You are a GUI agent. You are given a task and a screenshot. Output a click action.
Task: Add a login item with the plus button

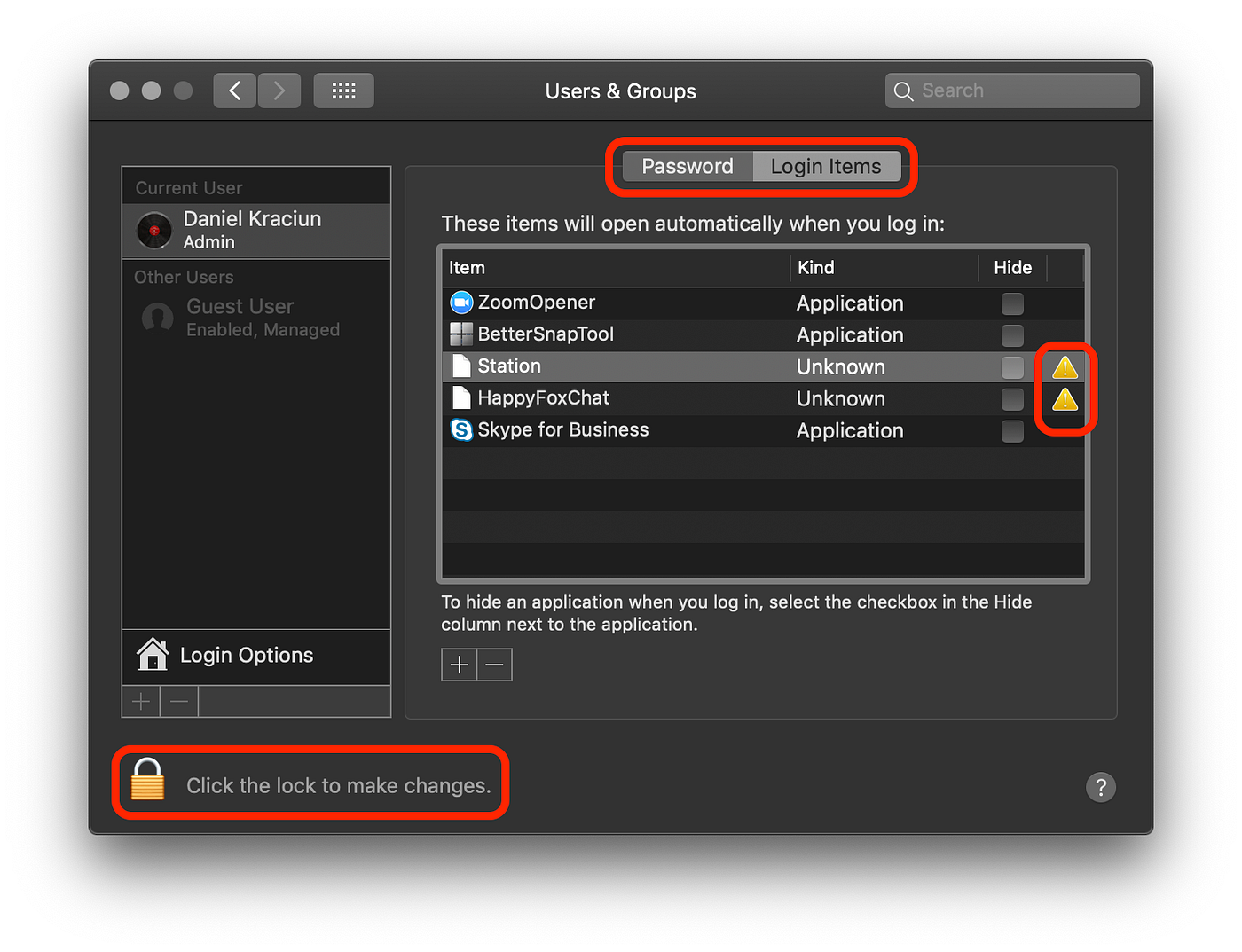(x=459, y=664)
